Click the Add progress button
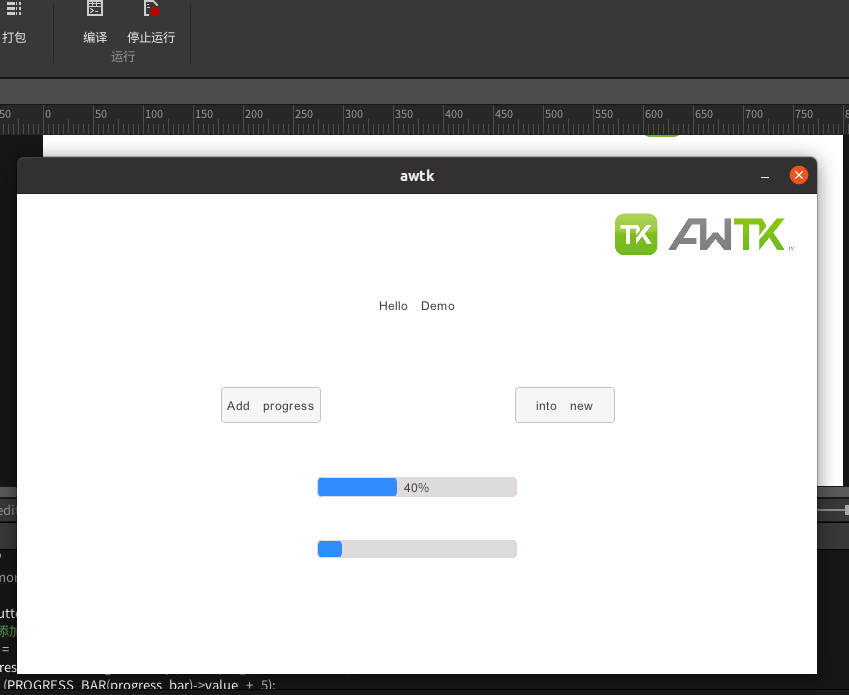The height and width of the screenshot is (695, 849). click(x=271, y=405)
